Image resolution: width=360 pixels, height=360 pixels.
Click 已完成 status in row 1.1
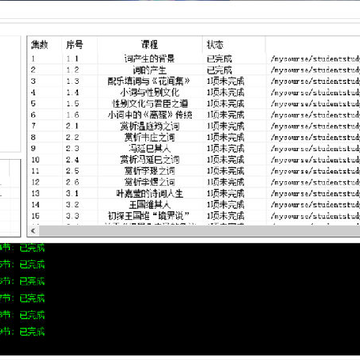[x=219, y=59]
